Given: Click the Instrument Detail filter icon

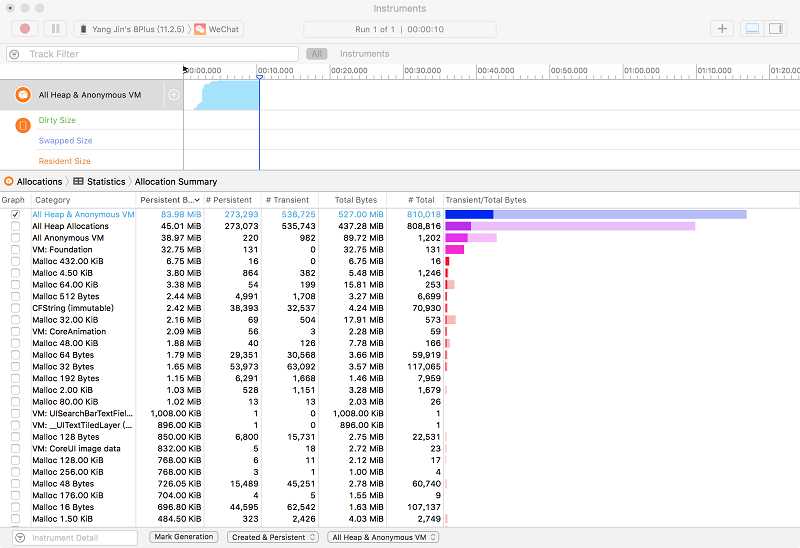Looking at the screenshot, I should (x=20, y=538).
